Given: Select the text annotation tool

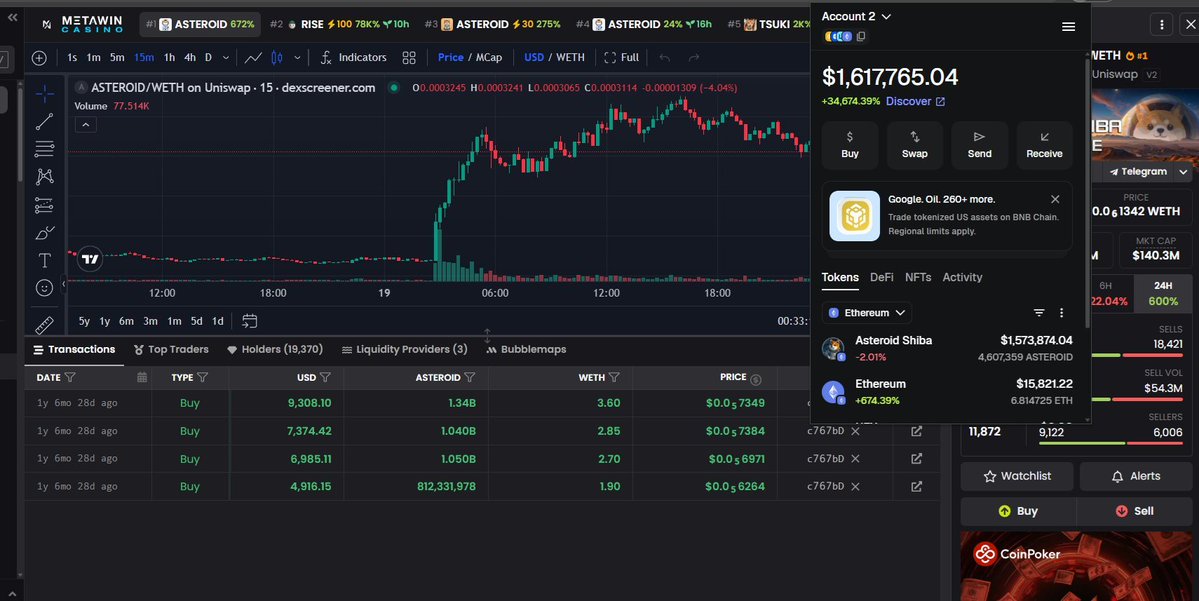Looking at the screenshot, I should coord(42,260).
